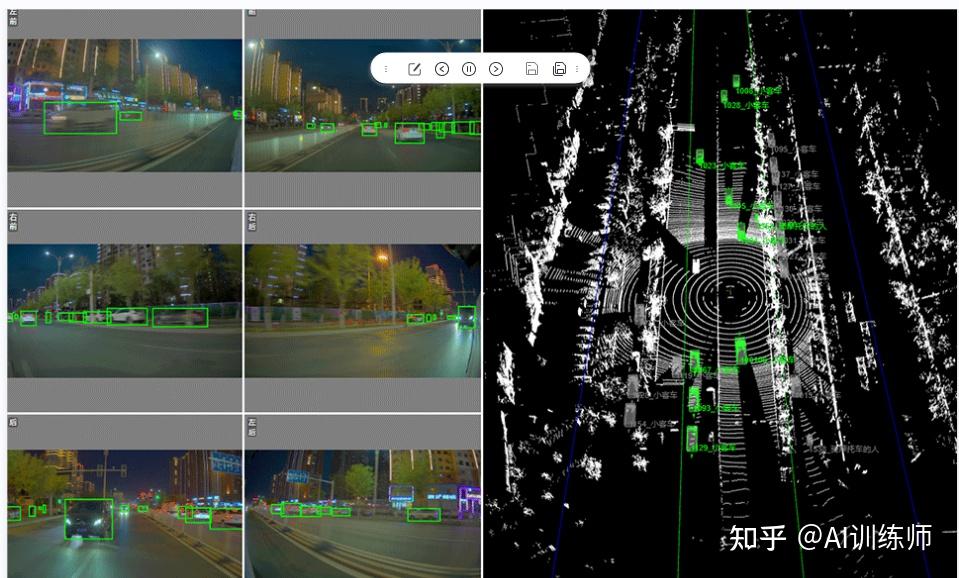
Task: Go to the previous frame
Action: click(442, 69)
